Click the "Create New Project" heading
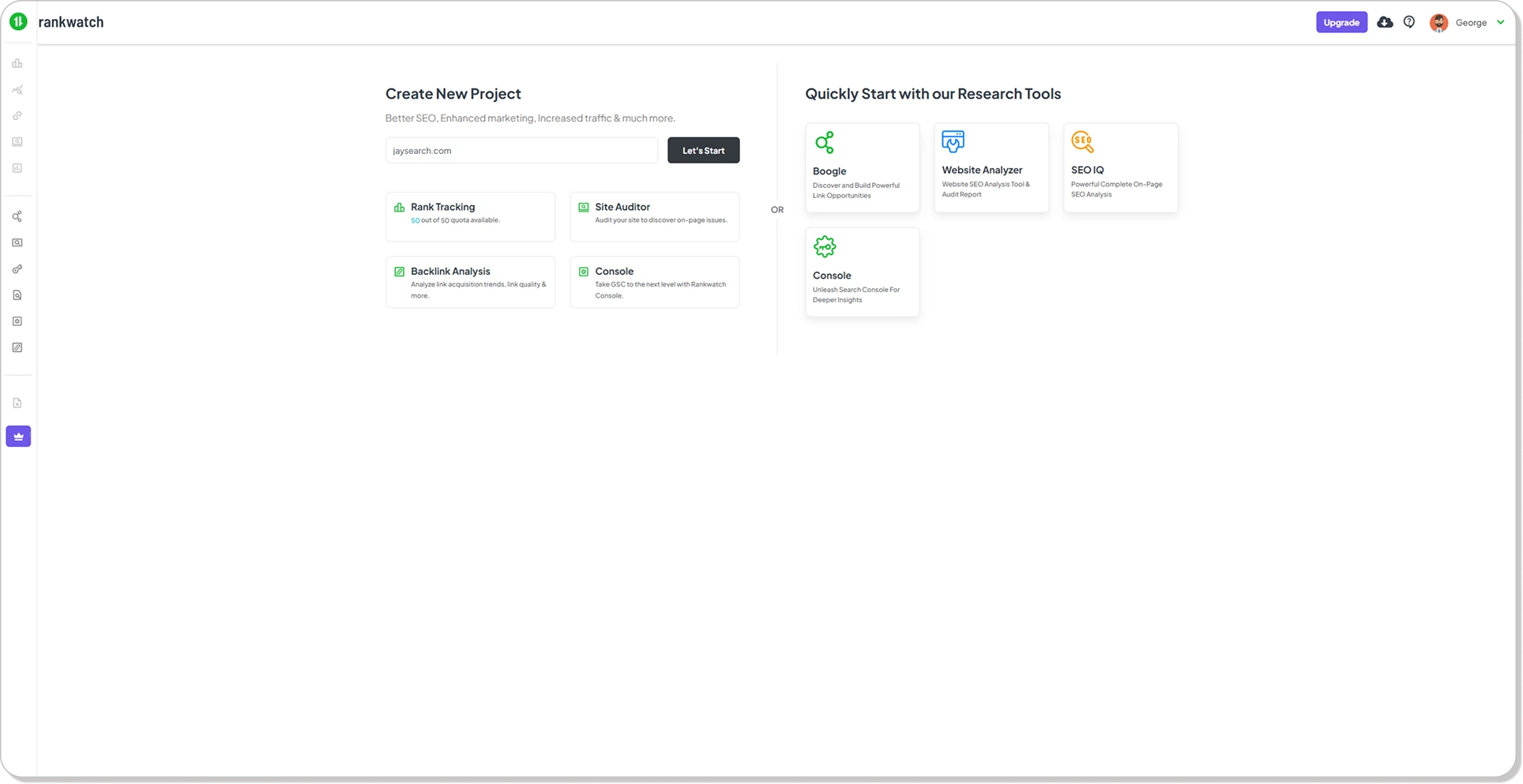The image size is (1523, 784). 453,94
